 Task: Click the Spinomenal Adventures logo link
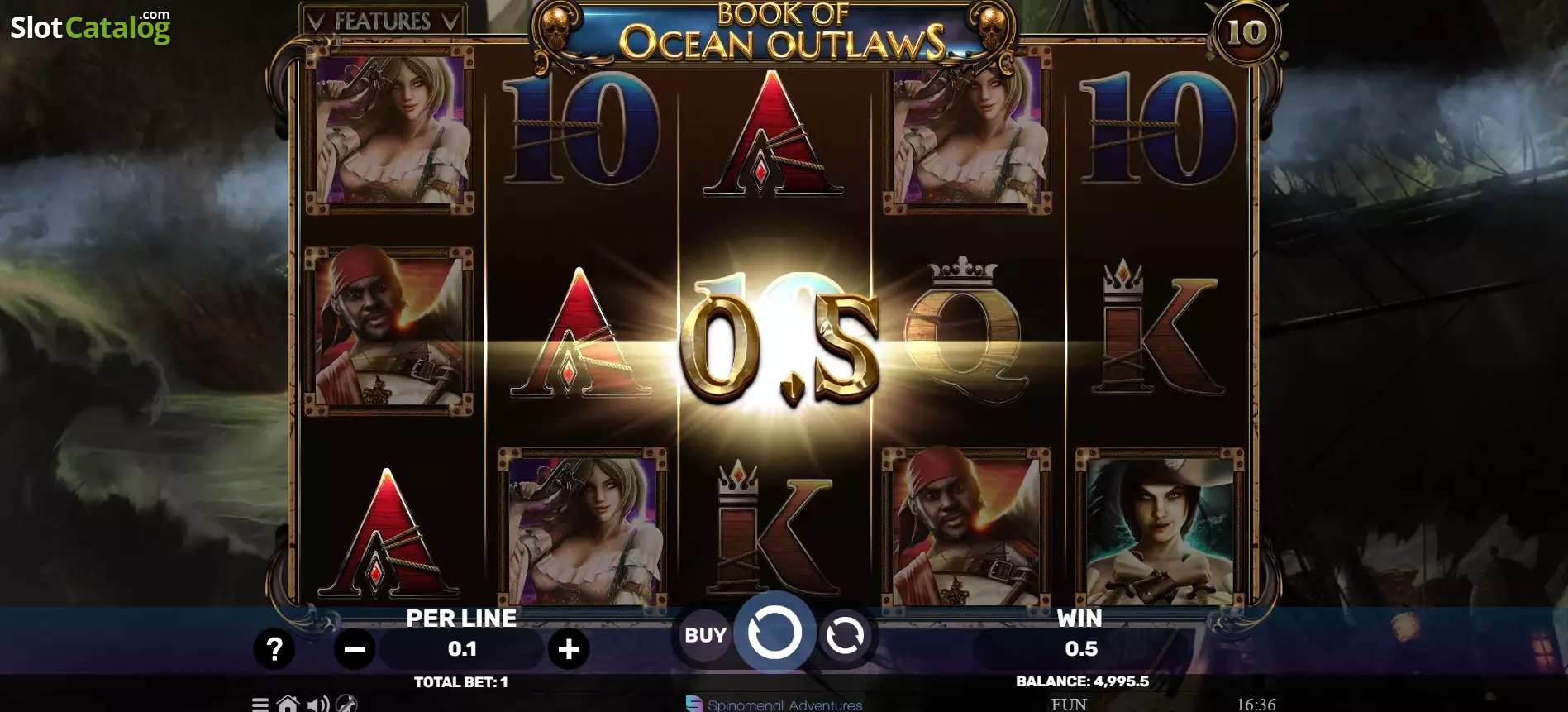[774, 705]
